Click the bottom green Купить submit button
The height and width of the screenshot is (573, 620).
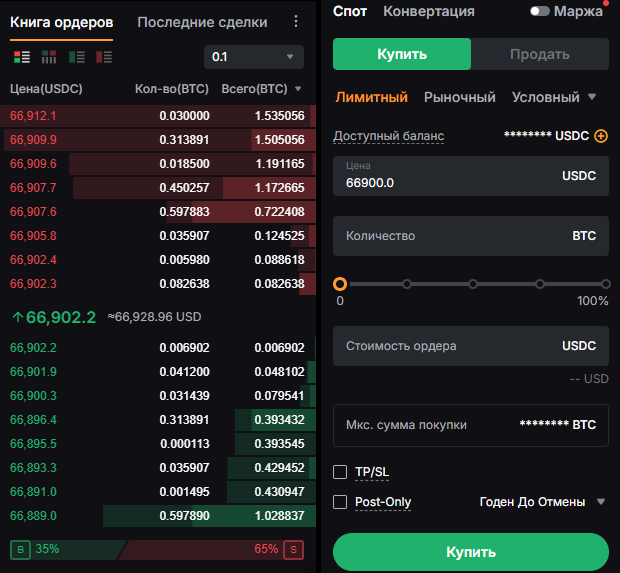(470, 551)
